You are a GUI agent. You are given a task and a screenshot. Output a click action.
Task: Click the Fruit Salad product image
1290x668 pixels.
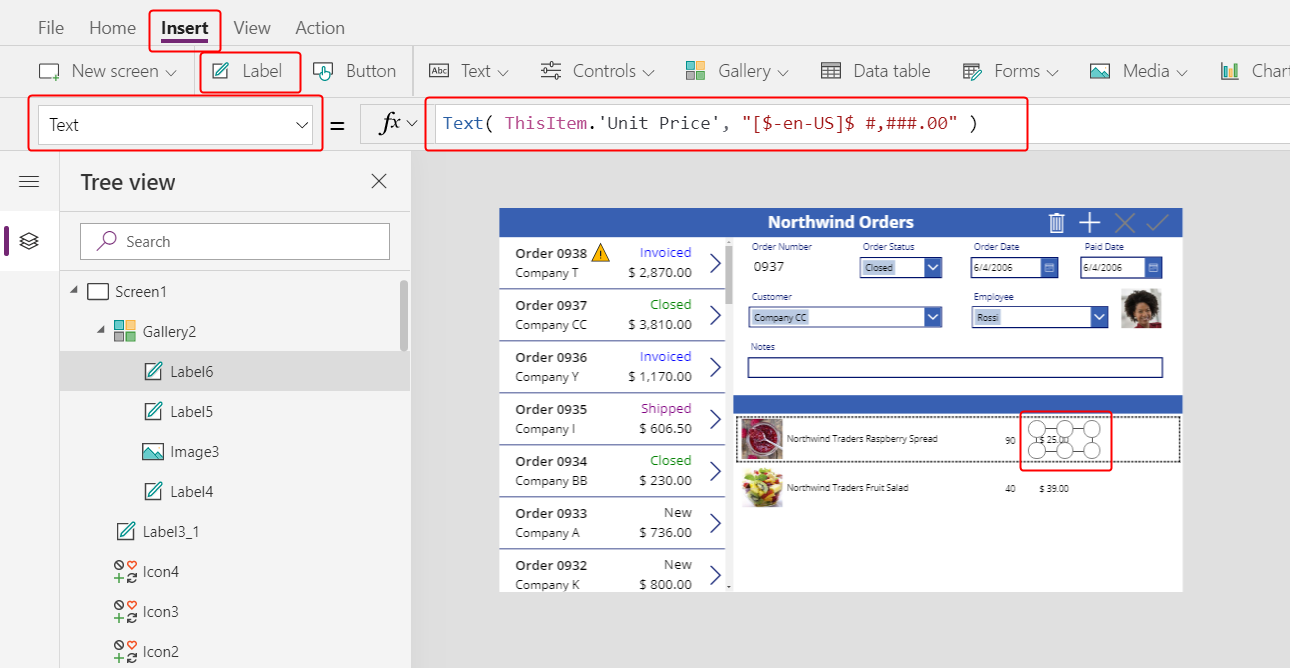pos(762,488)
